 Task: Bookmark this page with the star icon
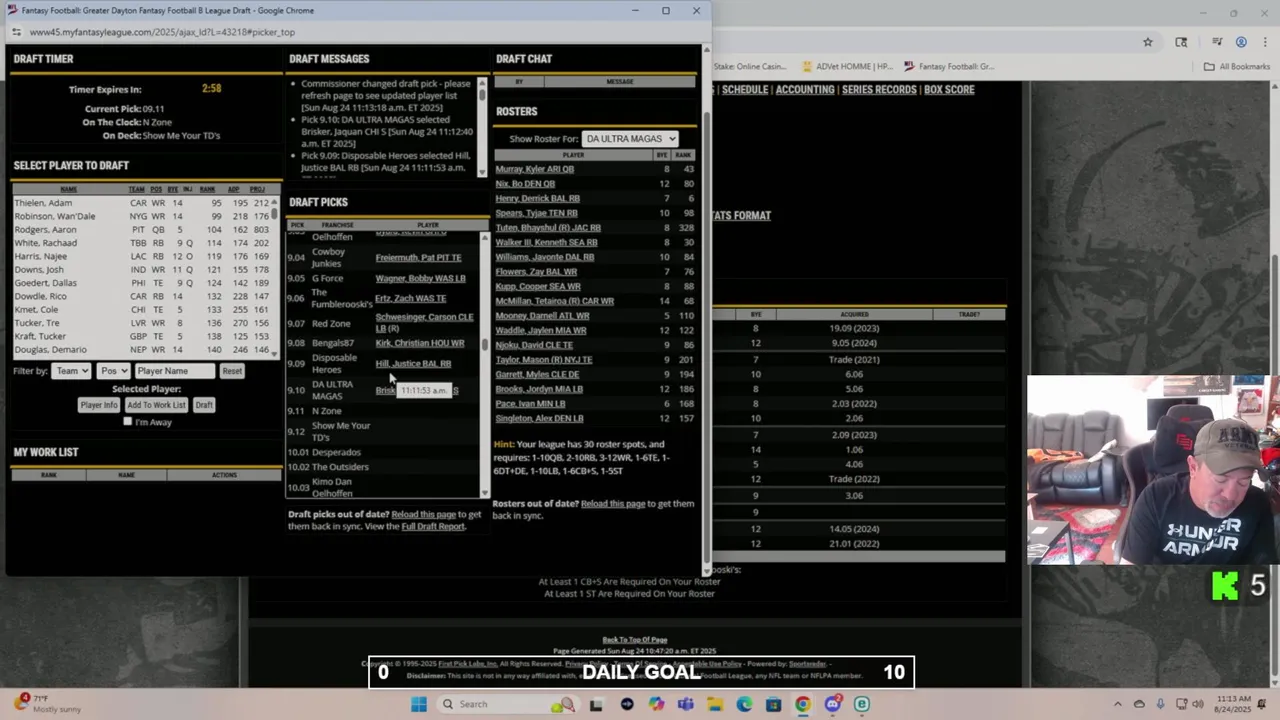pos(1148,42)
